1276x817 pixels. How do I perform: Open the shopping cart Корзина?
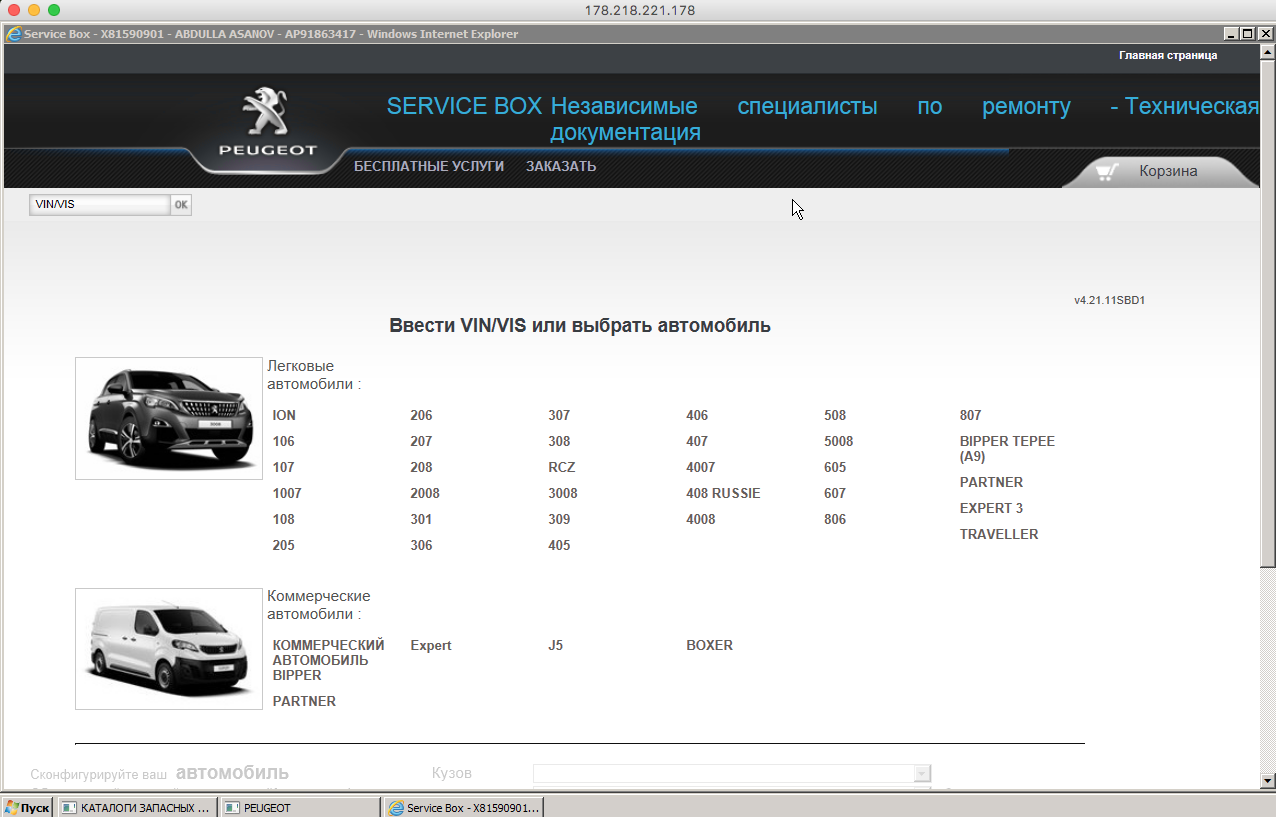pos(1158,171)
